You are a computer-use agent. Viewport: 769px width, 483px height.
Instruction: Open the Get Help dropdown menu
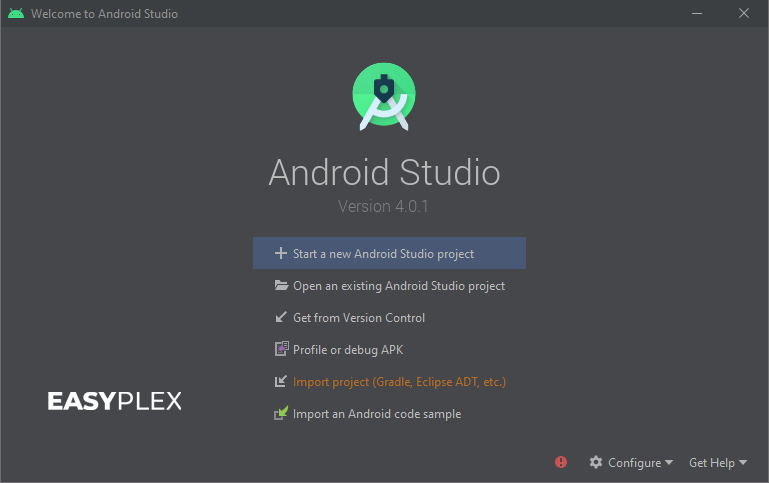coord(718,462)
